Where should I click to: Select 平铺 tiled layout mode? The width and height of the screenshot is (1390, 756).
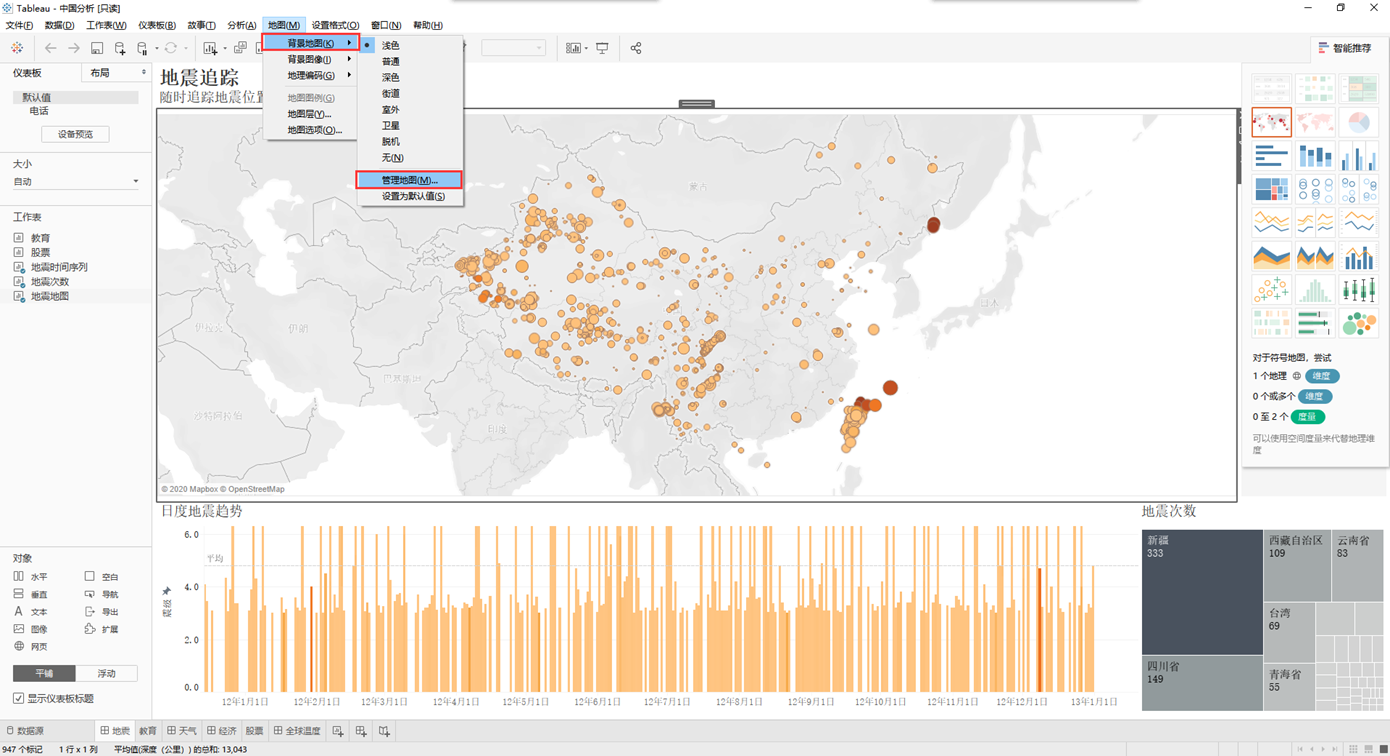click(44, 673)
